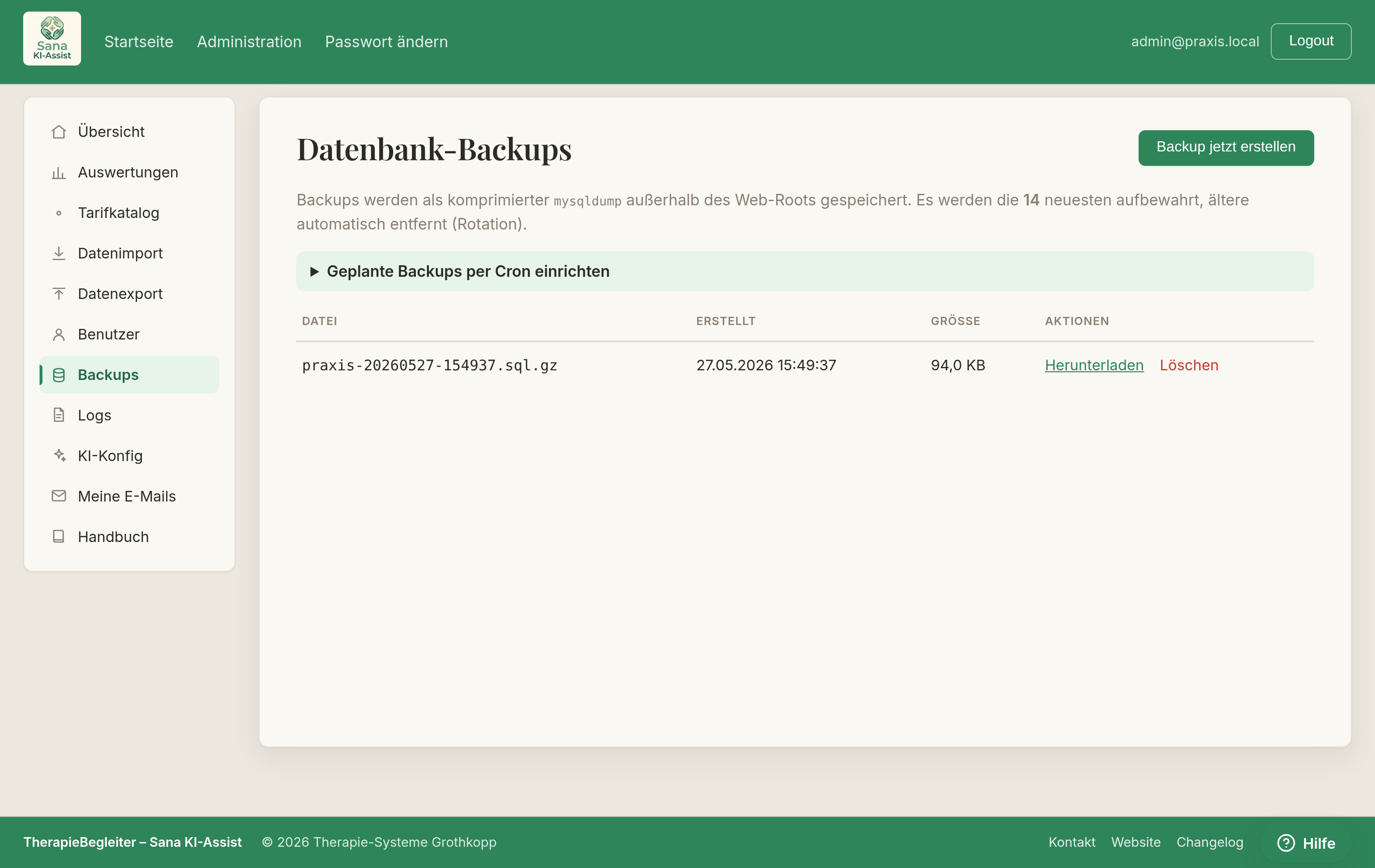Image resolution: width=1375 pixels, height=868 pixels.
Task: Open Handbuch in the sidebar
Action: click(x=129, y=537)
